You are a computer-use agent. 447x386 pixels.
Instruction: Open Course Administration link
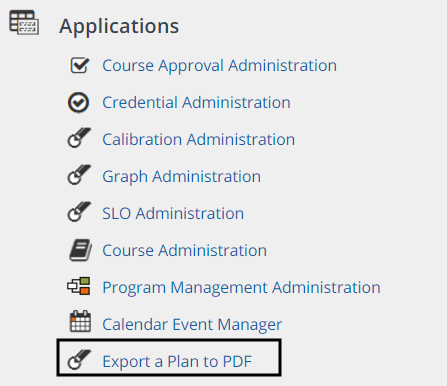pos(184,250)
